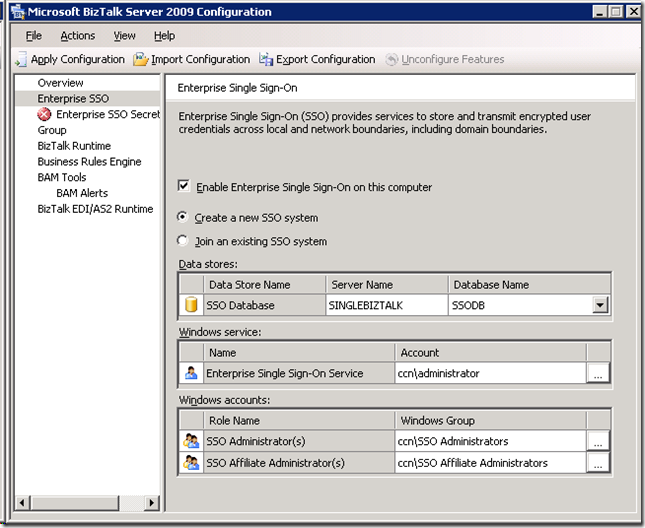Screen dimensions: 645x528
Task: Click the SSO Administrator(s) group icon
Action: click(191, 441)
